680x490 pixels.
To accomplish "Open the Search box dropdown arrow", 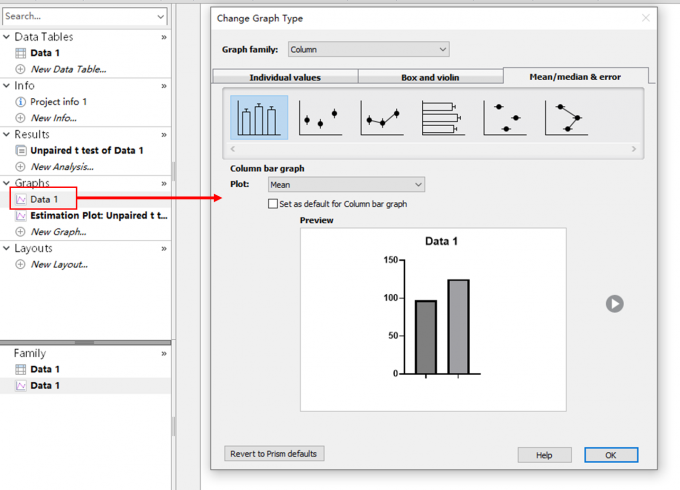I will click(x=160, y=16).
